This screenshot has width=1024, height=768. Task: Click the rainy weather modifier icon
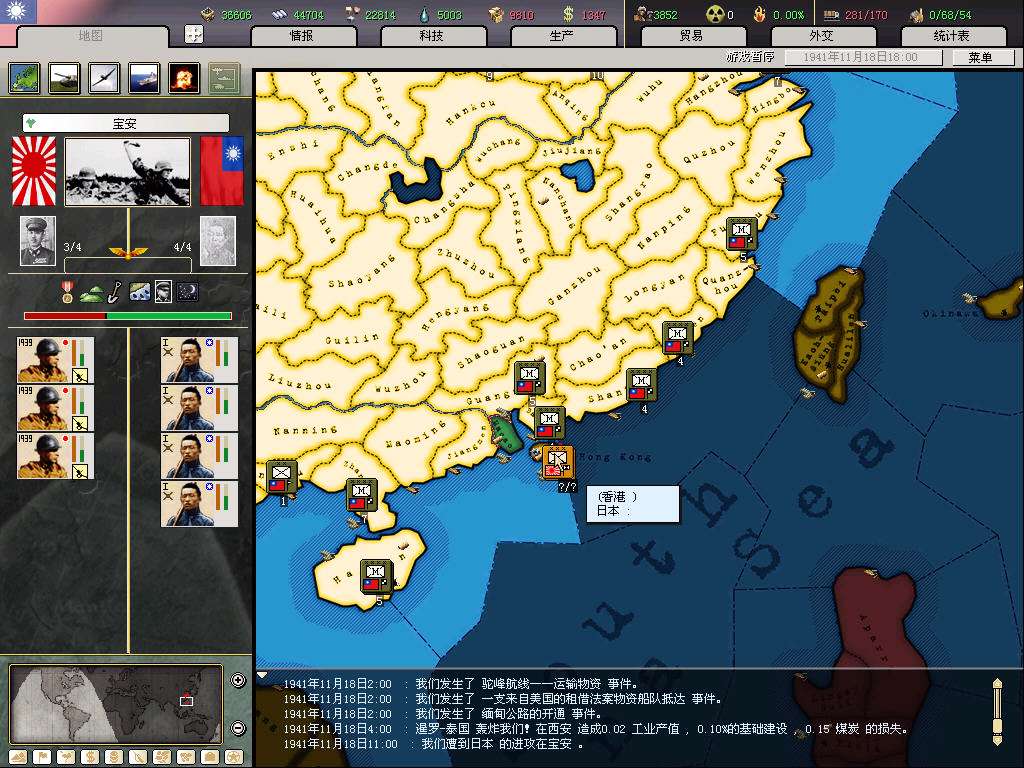[140, 292]
